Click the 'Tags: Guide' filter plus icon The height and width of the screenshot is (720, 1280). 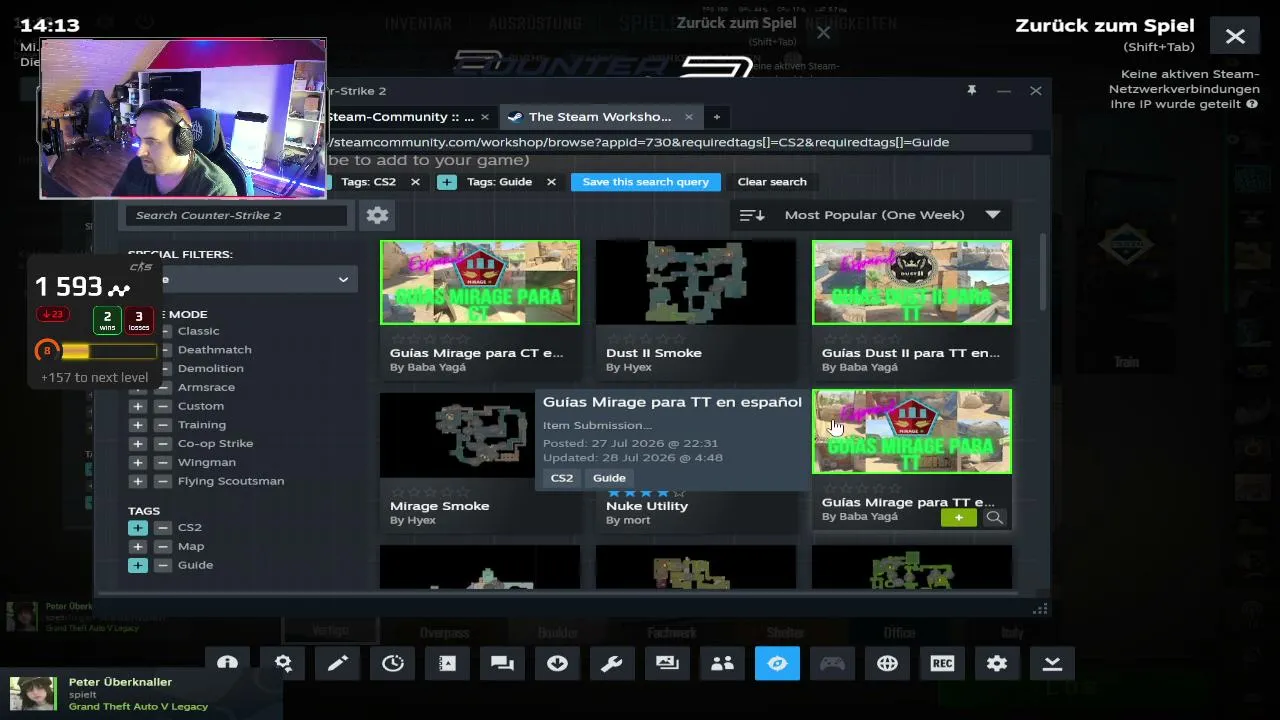coord(447,182)
